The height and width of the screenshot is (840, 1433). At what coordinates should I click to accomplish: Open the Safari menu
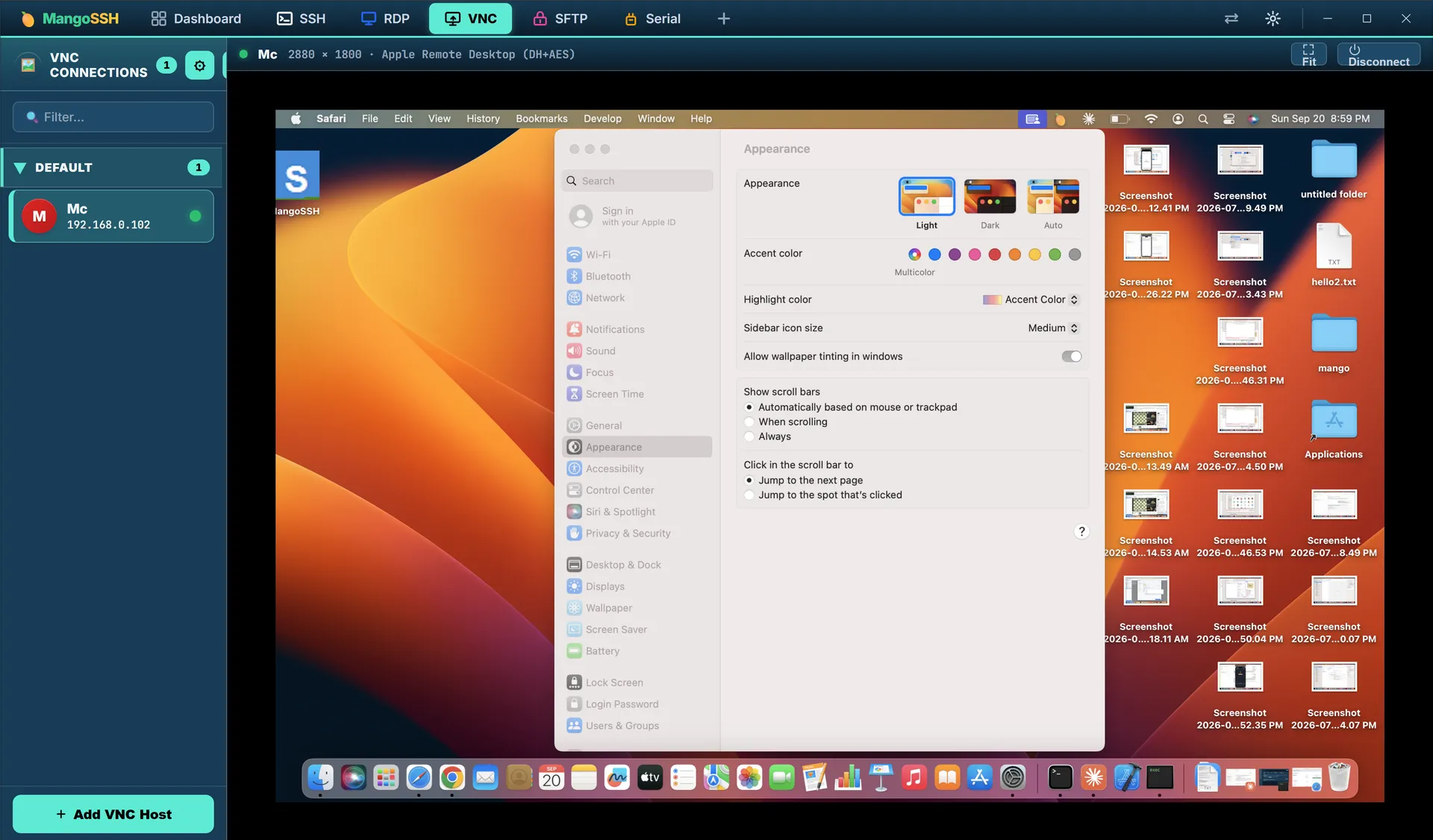pyautogui.click(x=331, y=119)
